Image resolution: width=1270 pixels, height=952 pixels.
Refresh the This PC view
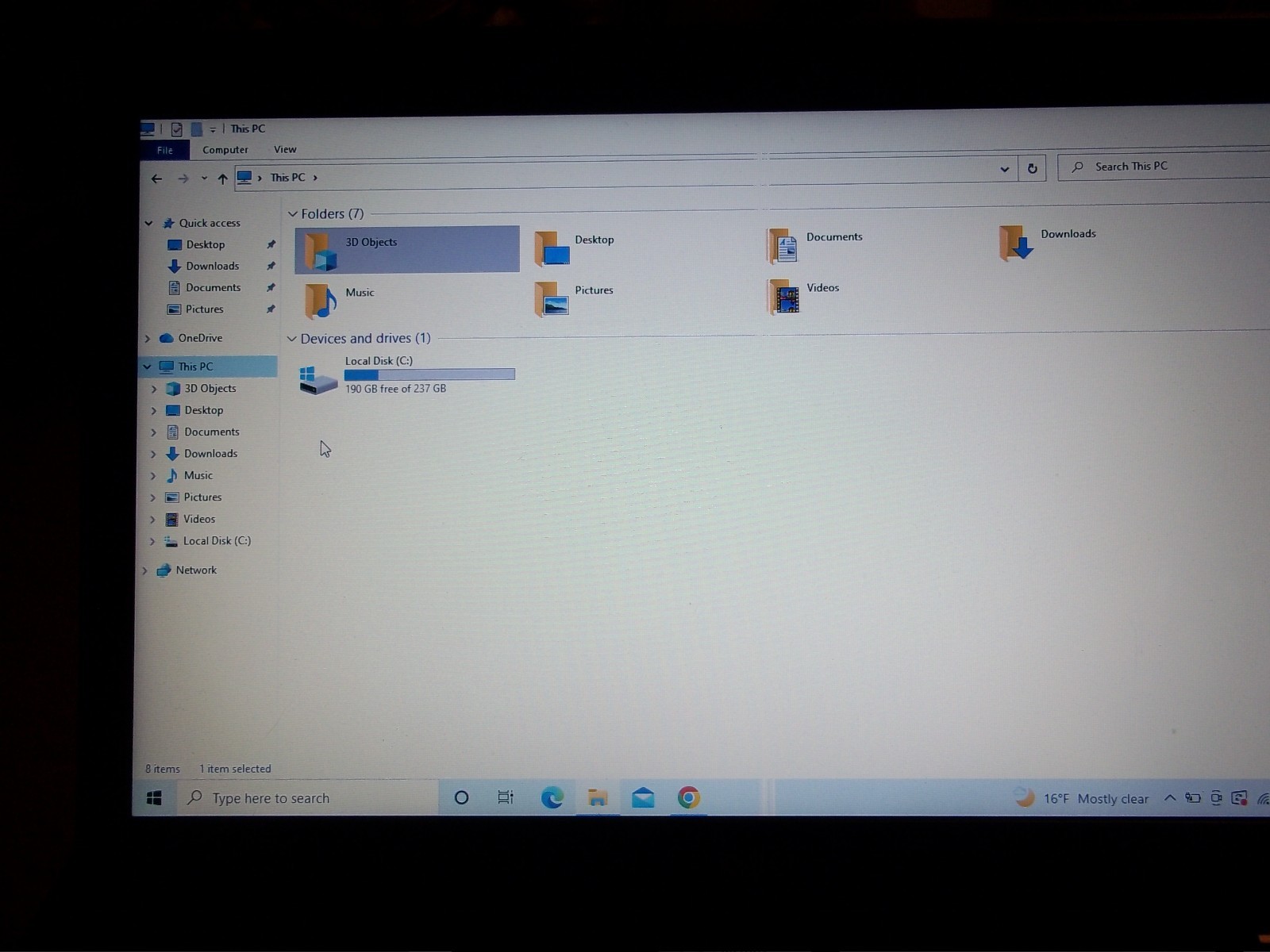(x=1032, y=168)
